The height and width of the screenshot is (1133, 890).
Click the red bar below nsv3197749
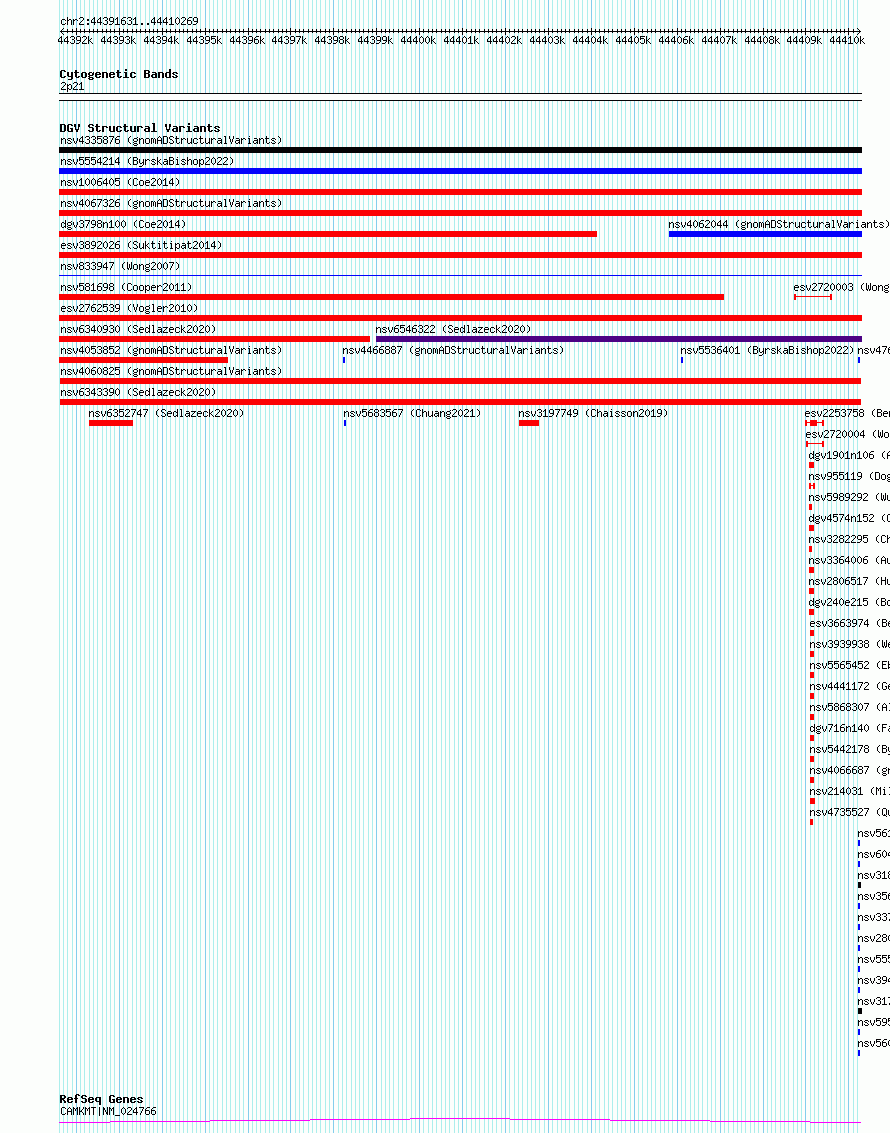coord(529,423)
